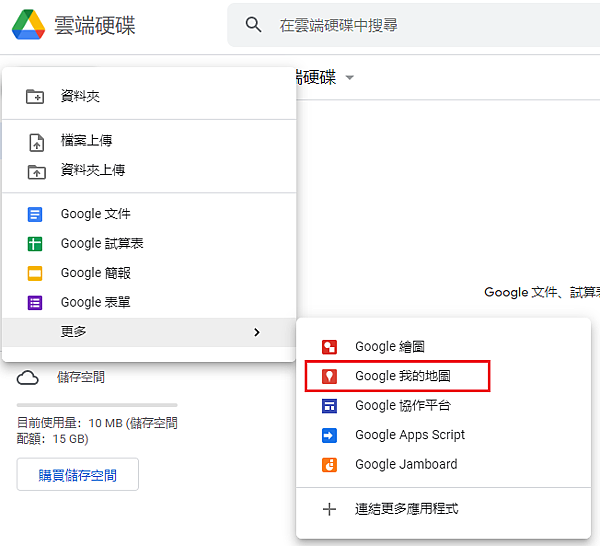
Task: Create a new Google 文件
Action: 149,214
